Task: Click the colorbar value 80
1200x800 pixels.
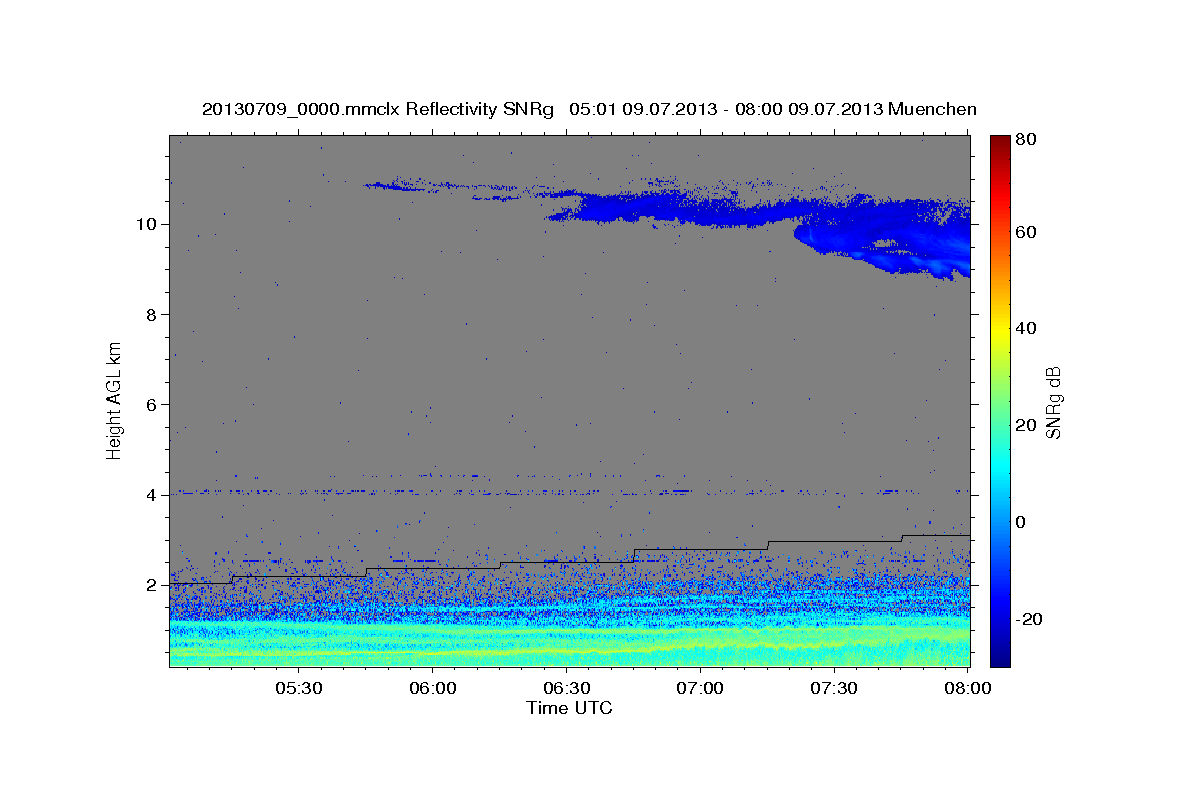Action: click(x=1025, y=140)
